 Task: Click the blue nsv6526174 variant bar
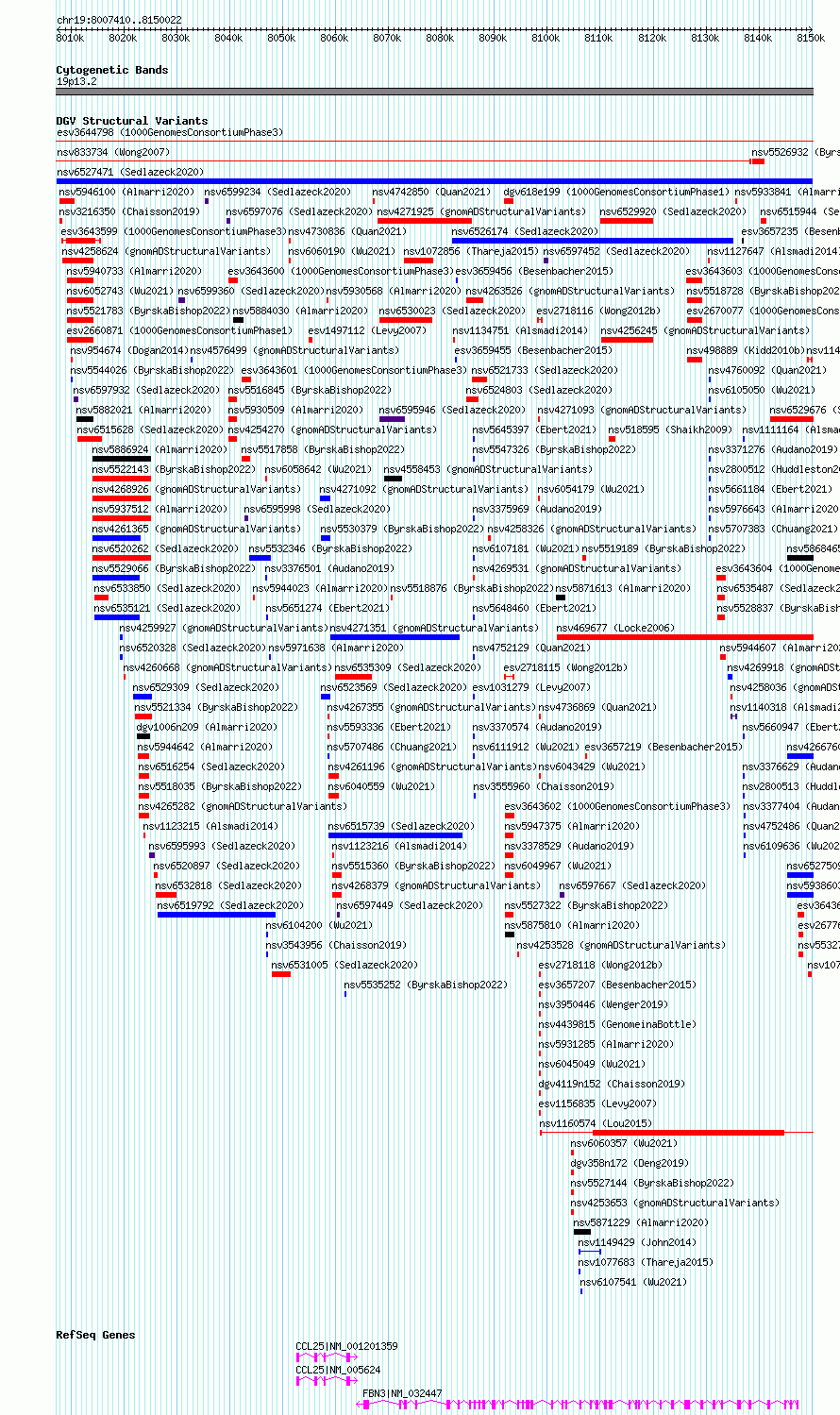(x=593, y=241)
